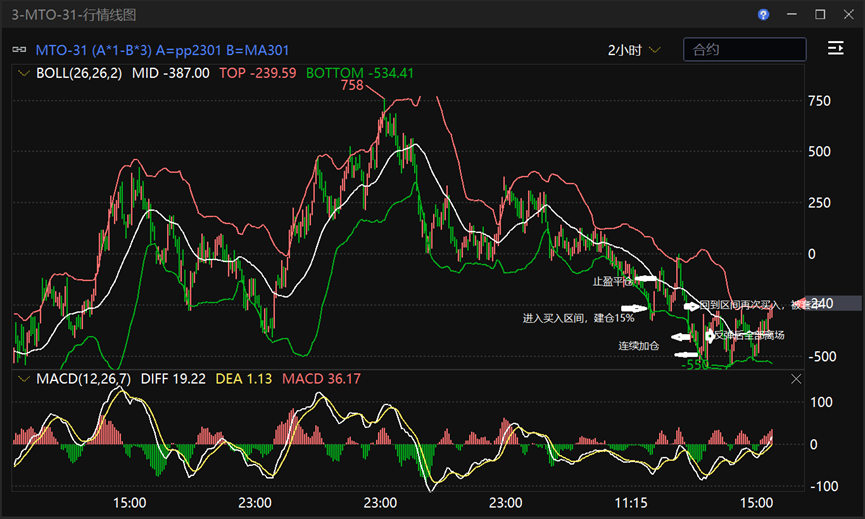Click the 反弹后全部离场 annotation
Viewport: 865px width, 519px height.
point(749,335)
